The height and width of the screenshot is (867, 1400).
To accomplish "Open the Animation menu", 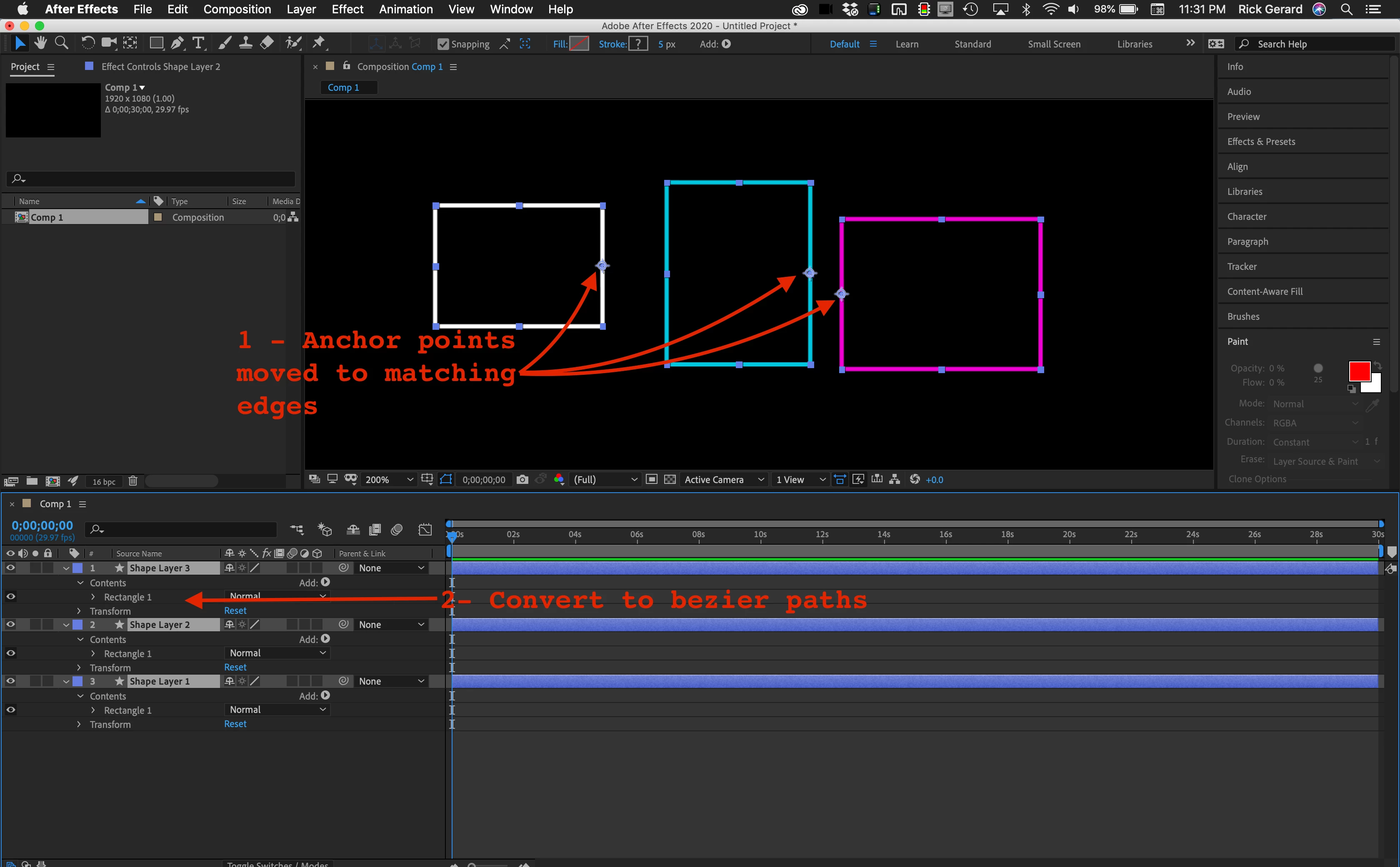I will (x=406, y=9).
